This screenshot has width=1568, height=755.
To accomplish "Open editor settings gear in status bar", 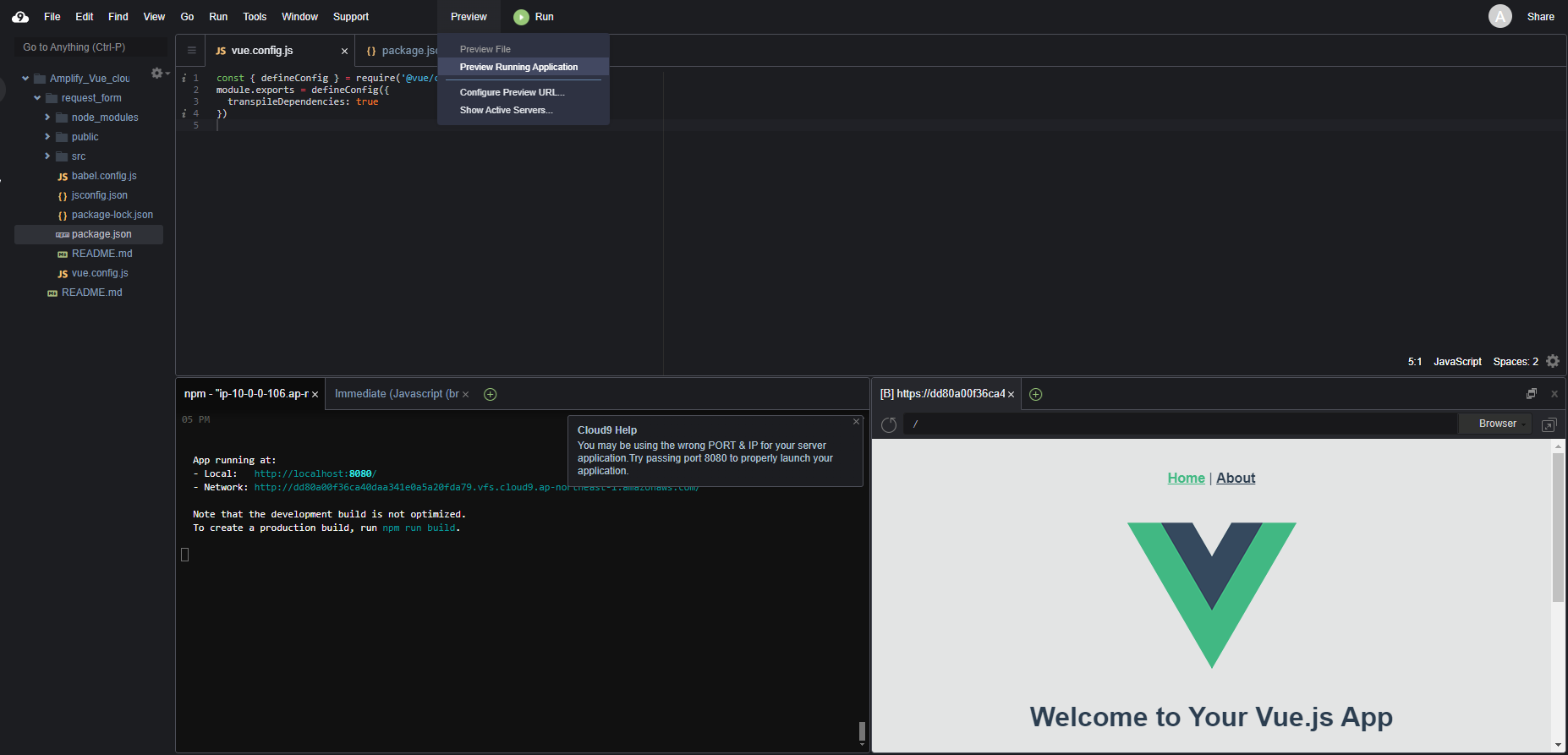I will 1553,361.
